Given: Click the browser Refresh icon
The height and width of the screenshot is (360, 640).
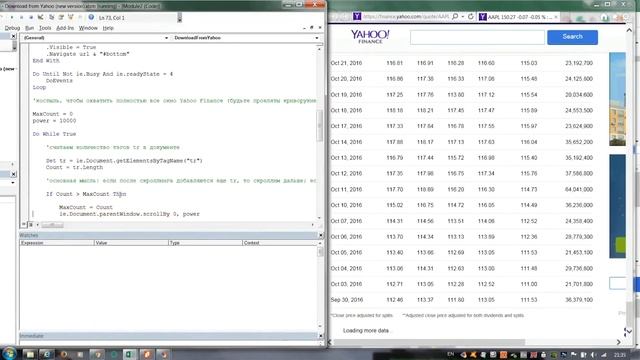Looking at the screenshot, I should coord(471,16).
